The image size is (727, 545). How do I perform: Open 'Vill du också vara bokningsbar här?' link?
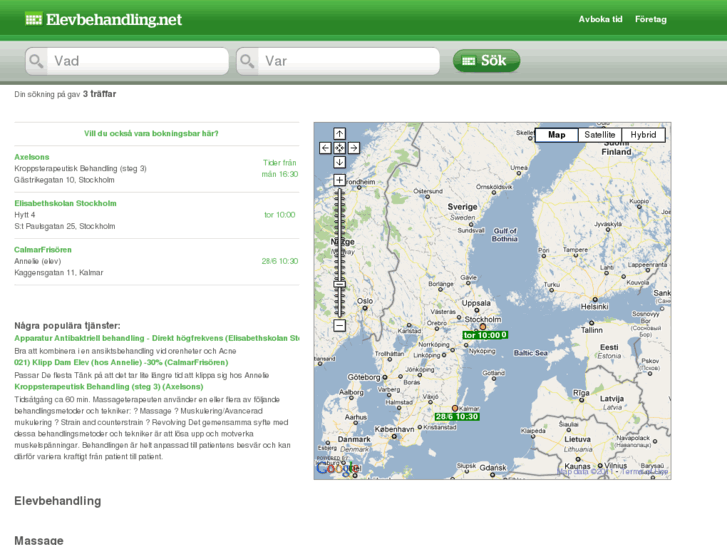coord(151,134)
